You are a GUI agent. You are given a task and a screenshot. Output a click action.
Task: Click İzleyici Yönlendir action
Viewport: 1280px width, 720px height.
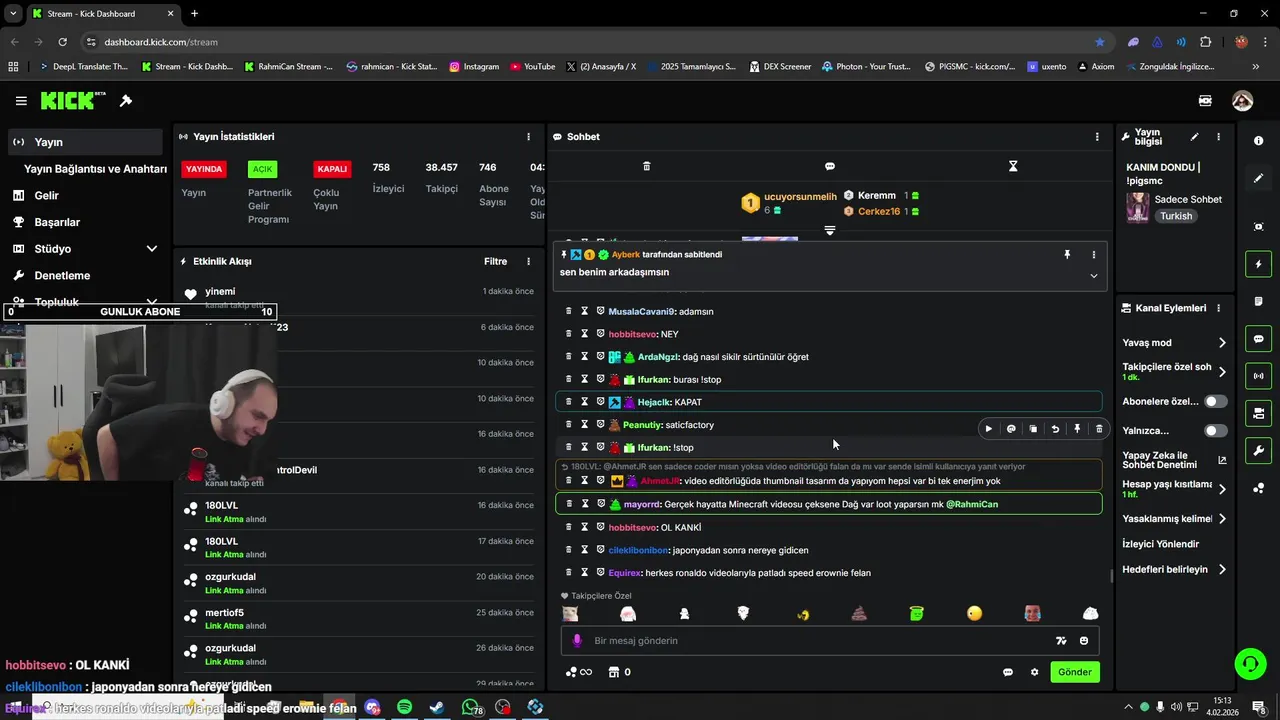(1160, 544)
